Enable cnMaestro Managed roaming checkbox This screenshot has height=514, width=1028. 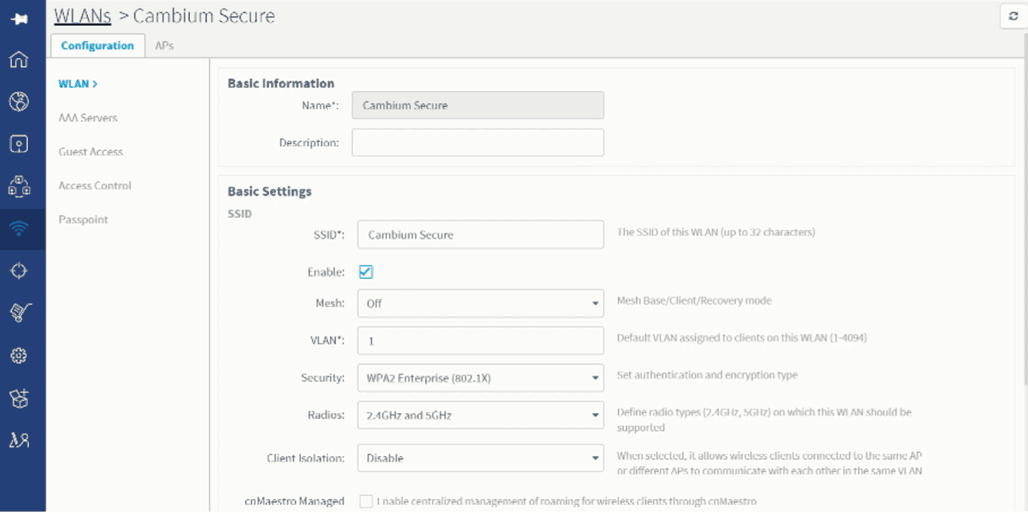[366, 502]
